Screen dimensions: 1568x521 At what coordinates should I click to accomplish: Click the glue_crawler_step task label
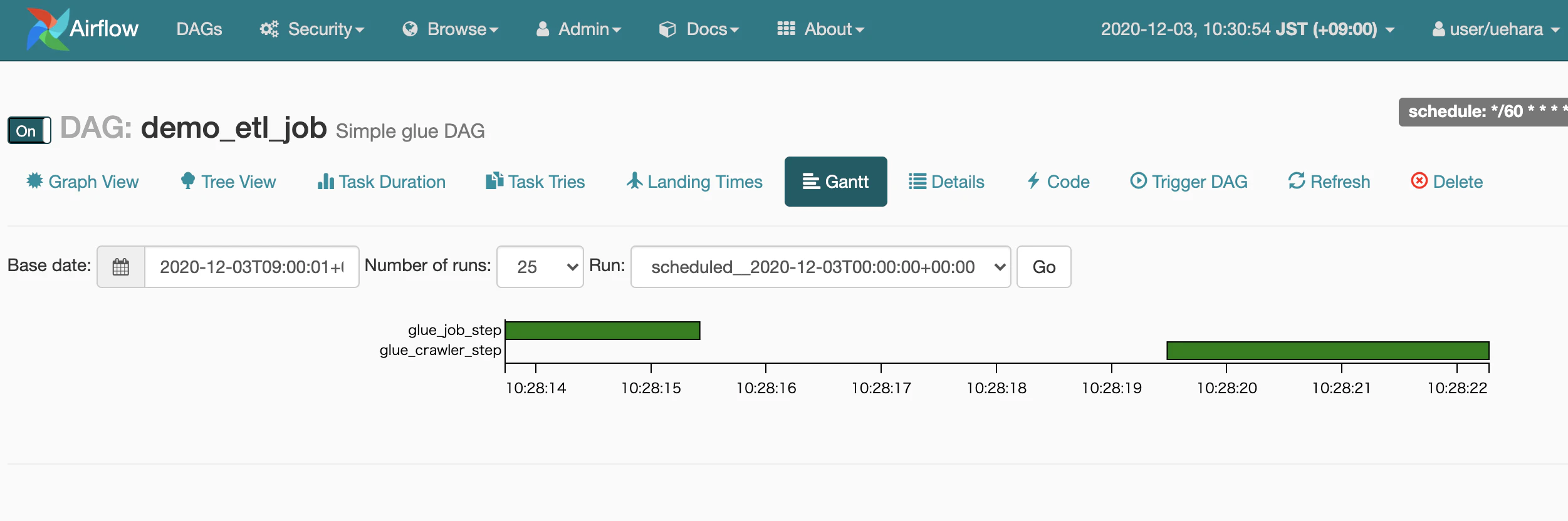441,350
